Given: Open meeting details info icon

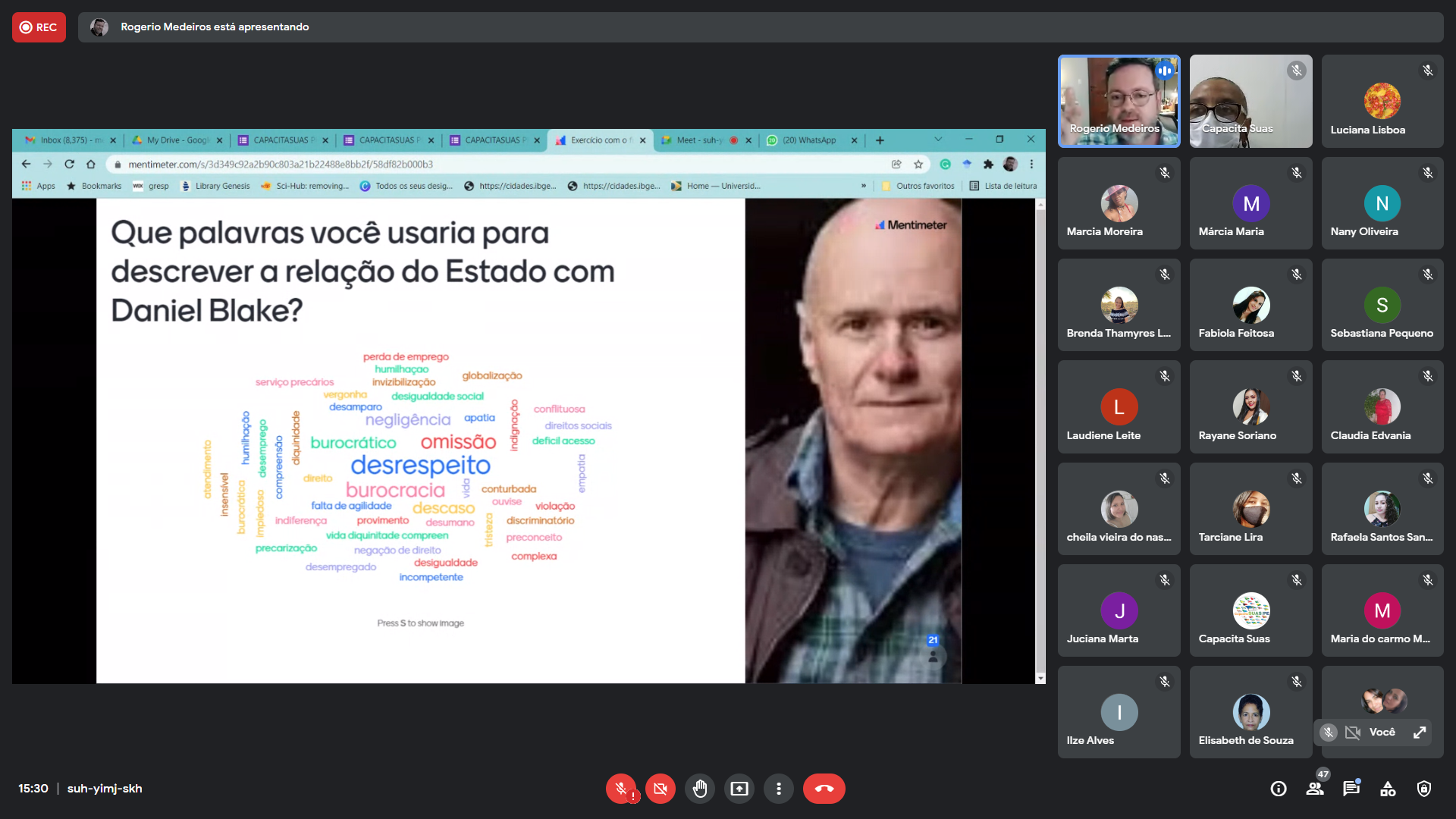Looking at the screenshot, I should click(x=1279, y=789).
